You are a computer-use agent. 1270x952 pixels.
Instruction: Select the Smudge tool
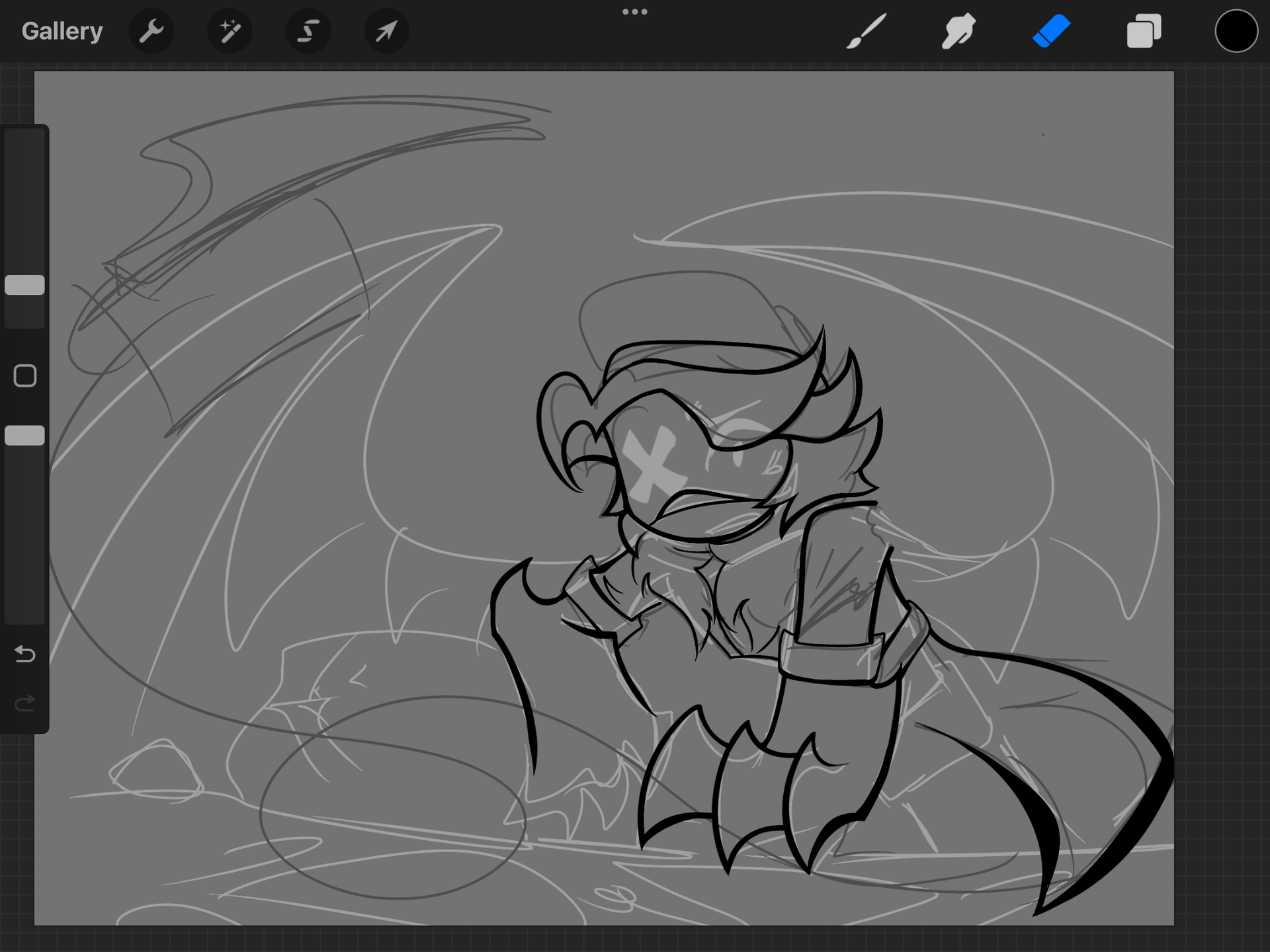coord(958,32)
